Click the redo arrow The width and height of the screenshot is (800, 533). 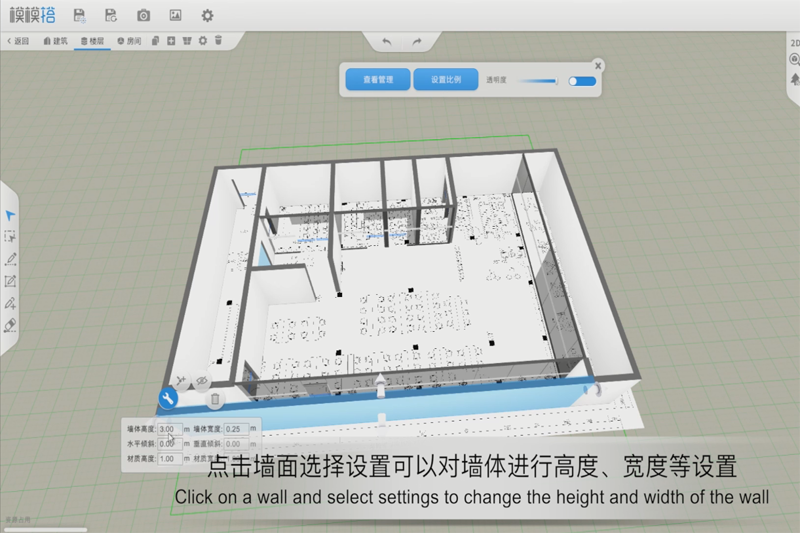(417, 42)
